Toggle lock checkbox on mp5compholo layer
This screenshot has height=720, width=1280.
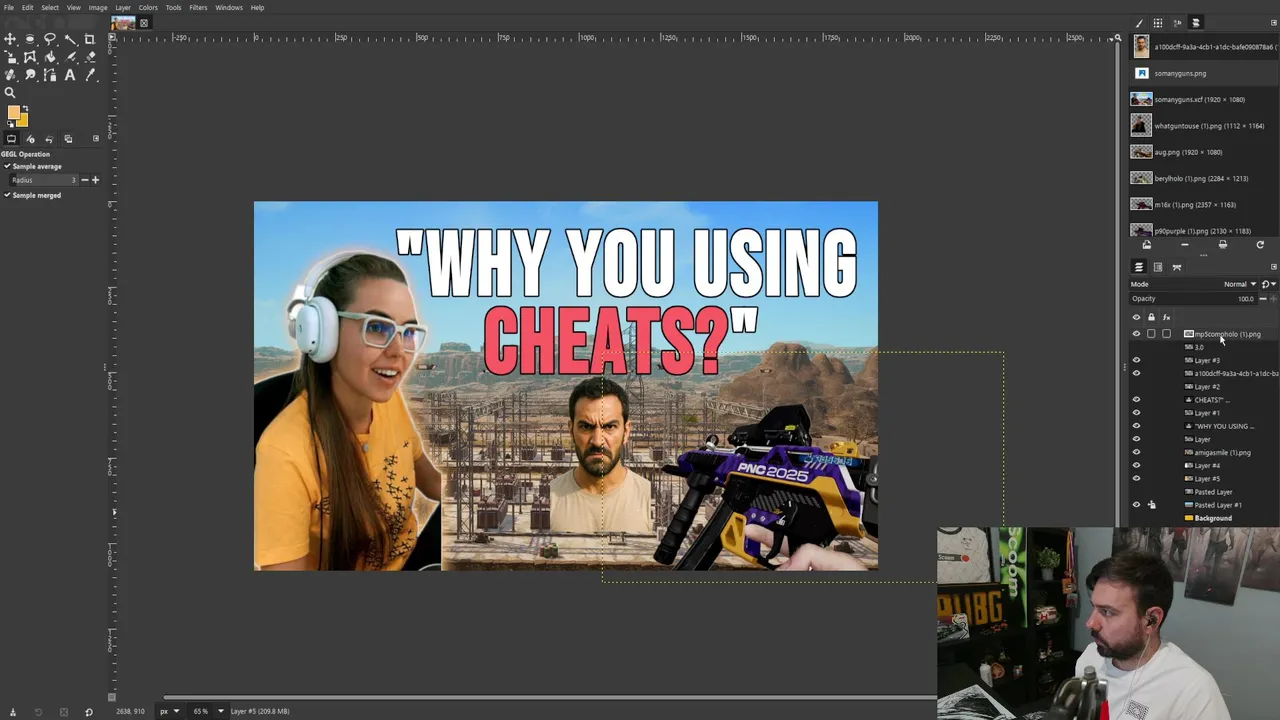[x=1151, y=334]
